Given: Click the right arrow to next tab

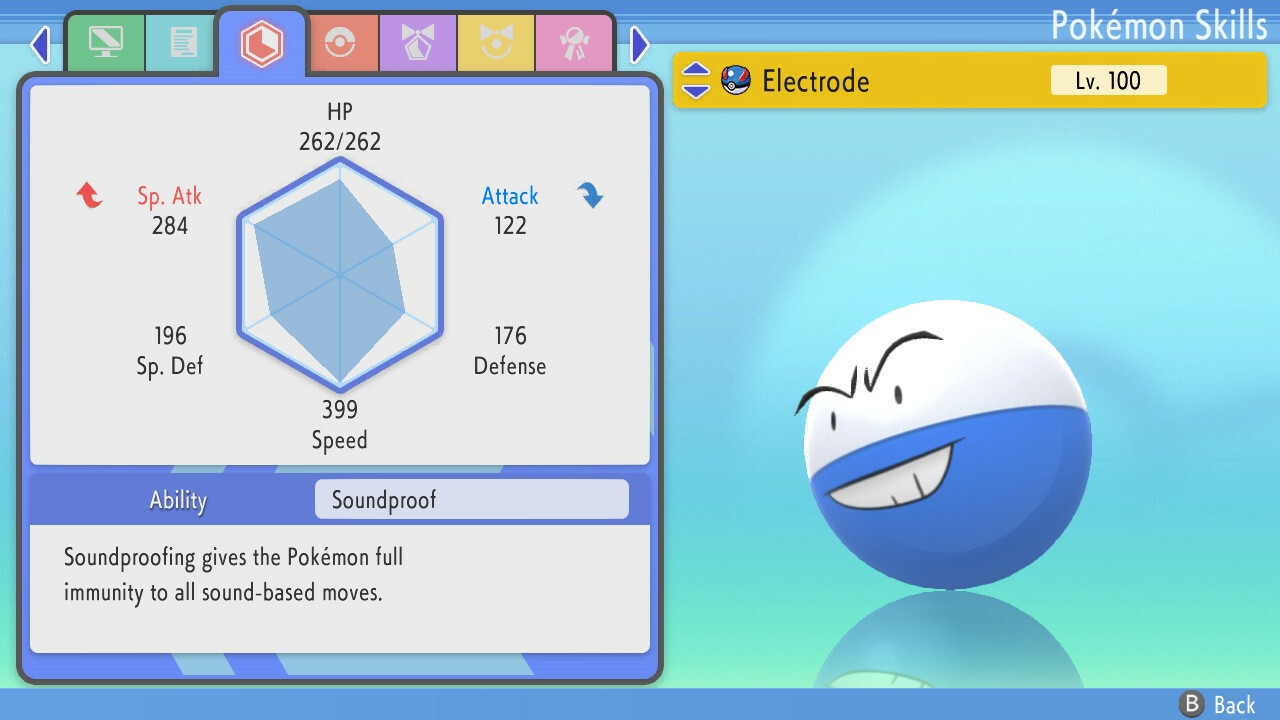Looking at the screenshot, I should tap(640, 44).
